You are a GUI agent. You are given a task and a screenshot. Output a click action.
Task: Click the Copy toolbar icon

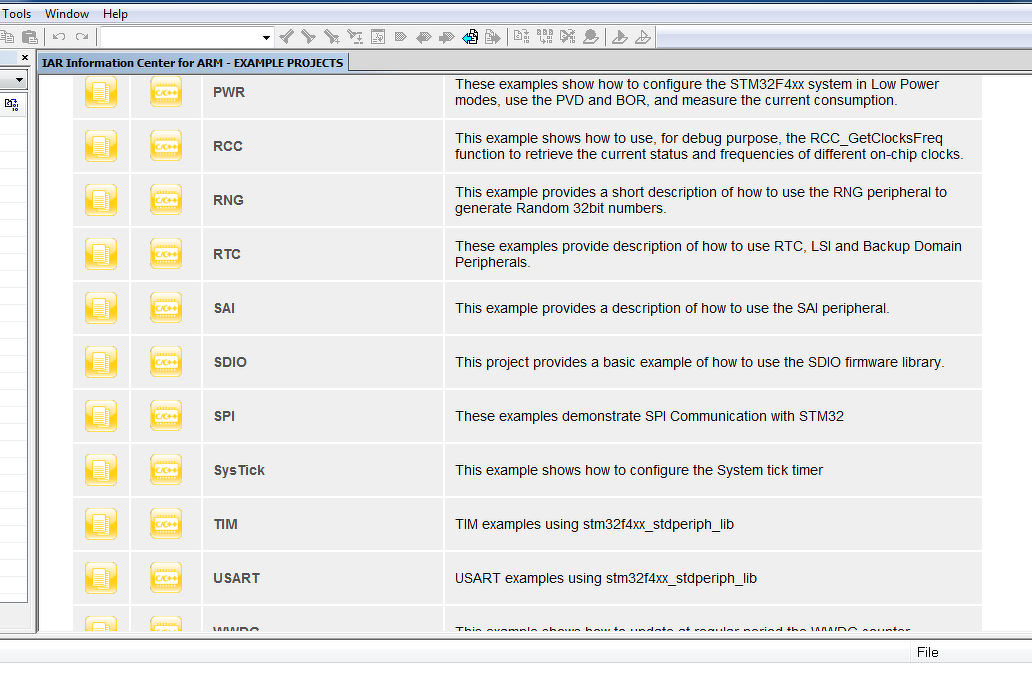(x=7, y=37)
